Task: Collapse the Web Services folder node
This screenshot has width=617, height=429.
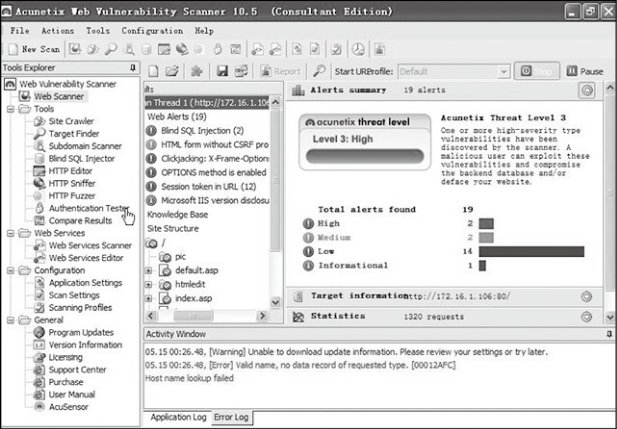Action: pyautogui.click(x=11, y=233)
